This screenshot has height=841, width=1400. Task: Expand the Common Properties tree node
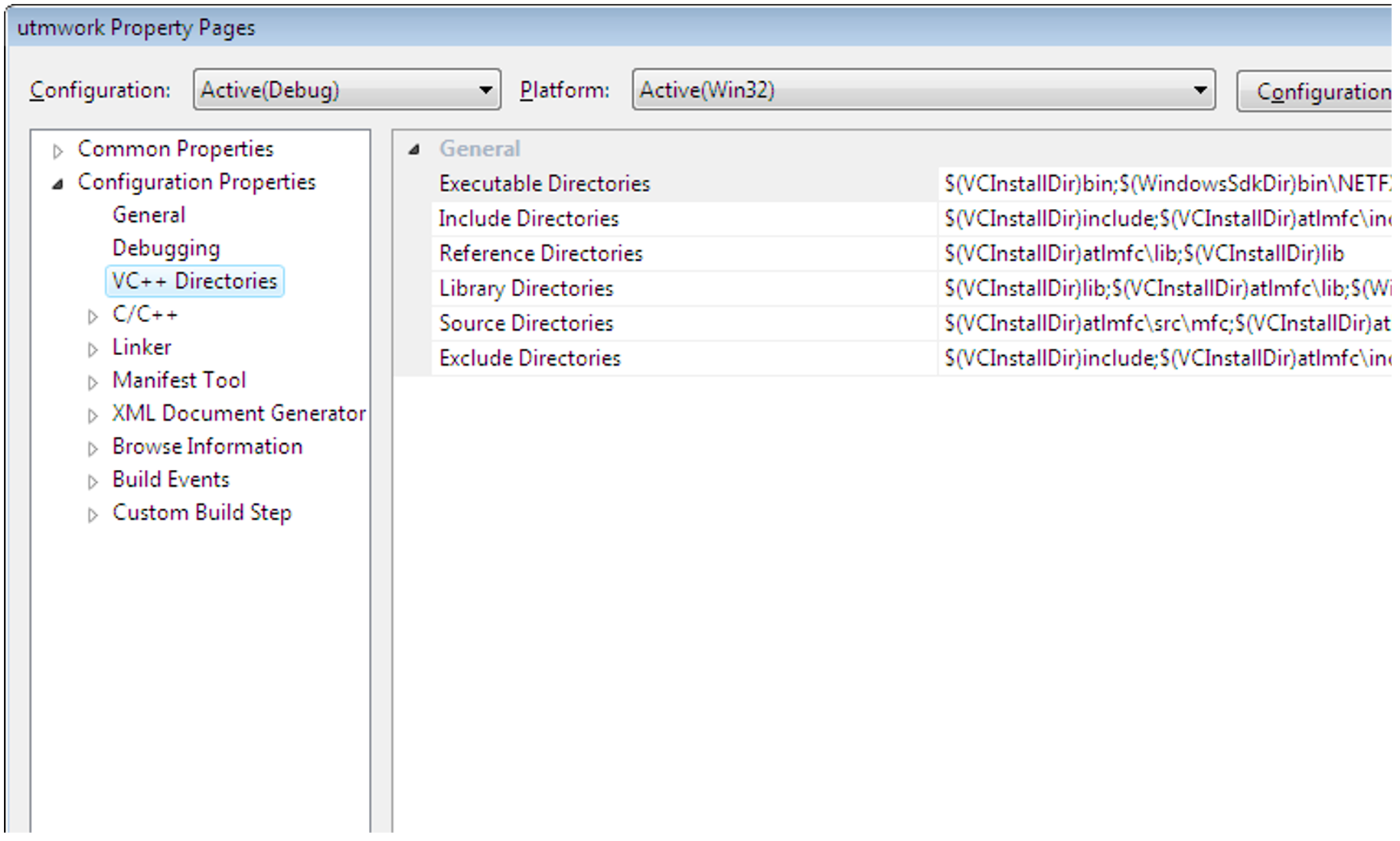[57, 151]
